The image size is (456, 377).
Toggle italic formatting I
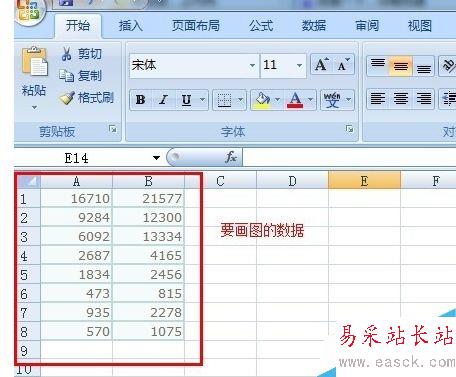pos(163,100)
